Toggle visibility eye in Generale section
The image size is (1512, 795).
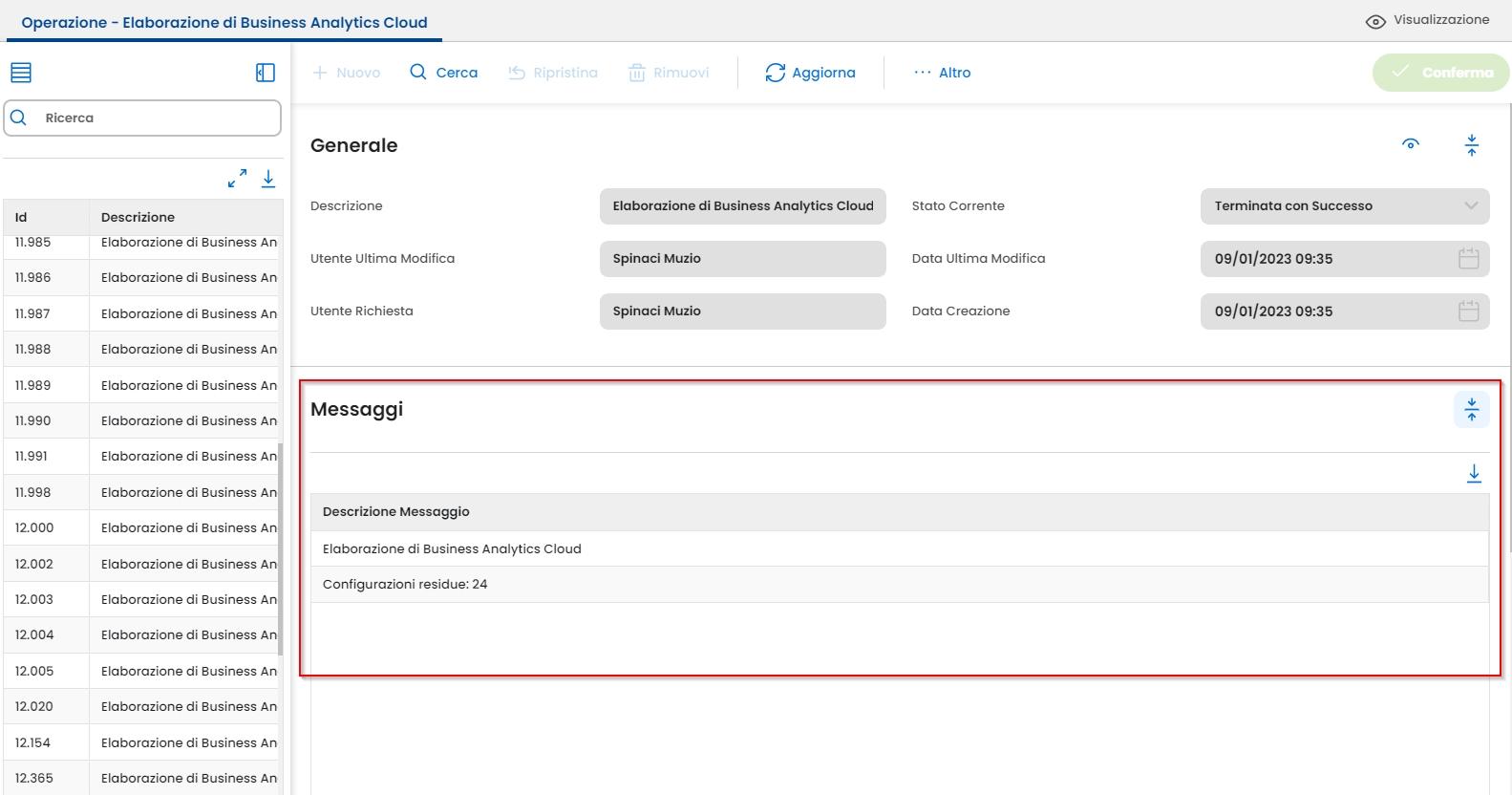(x=1410, y=145)
